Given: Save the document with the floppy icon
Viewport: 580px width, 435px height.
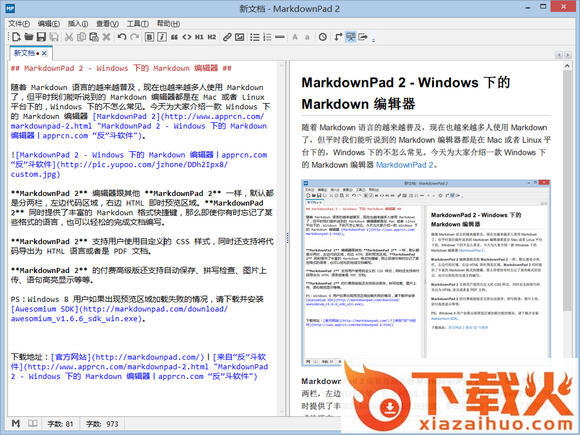Looking at the screenshot, I should [41, 37].
